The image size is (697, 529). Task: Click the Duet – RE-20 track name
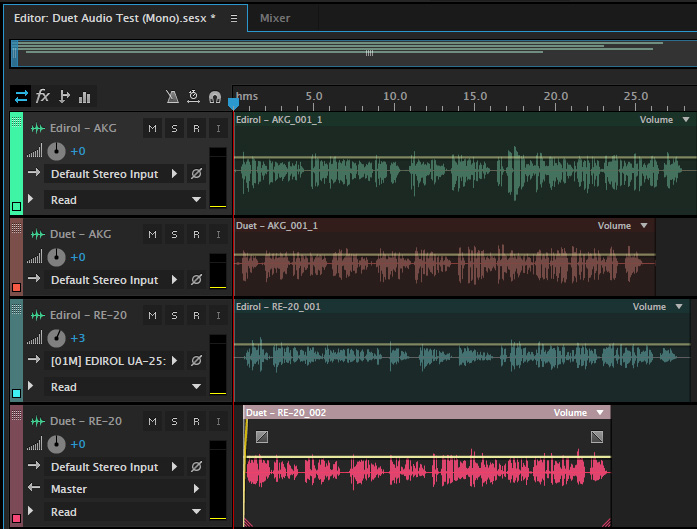click(x=86, y=421)
